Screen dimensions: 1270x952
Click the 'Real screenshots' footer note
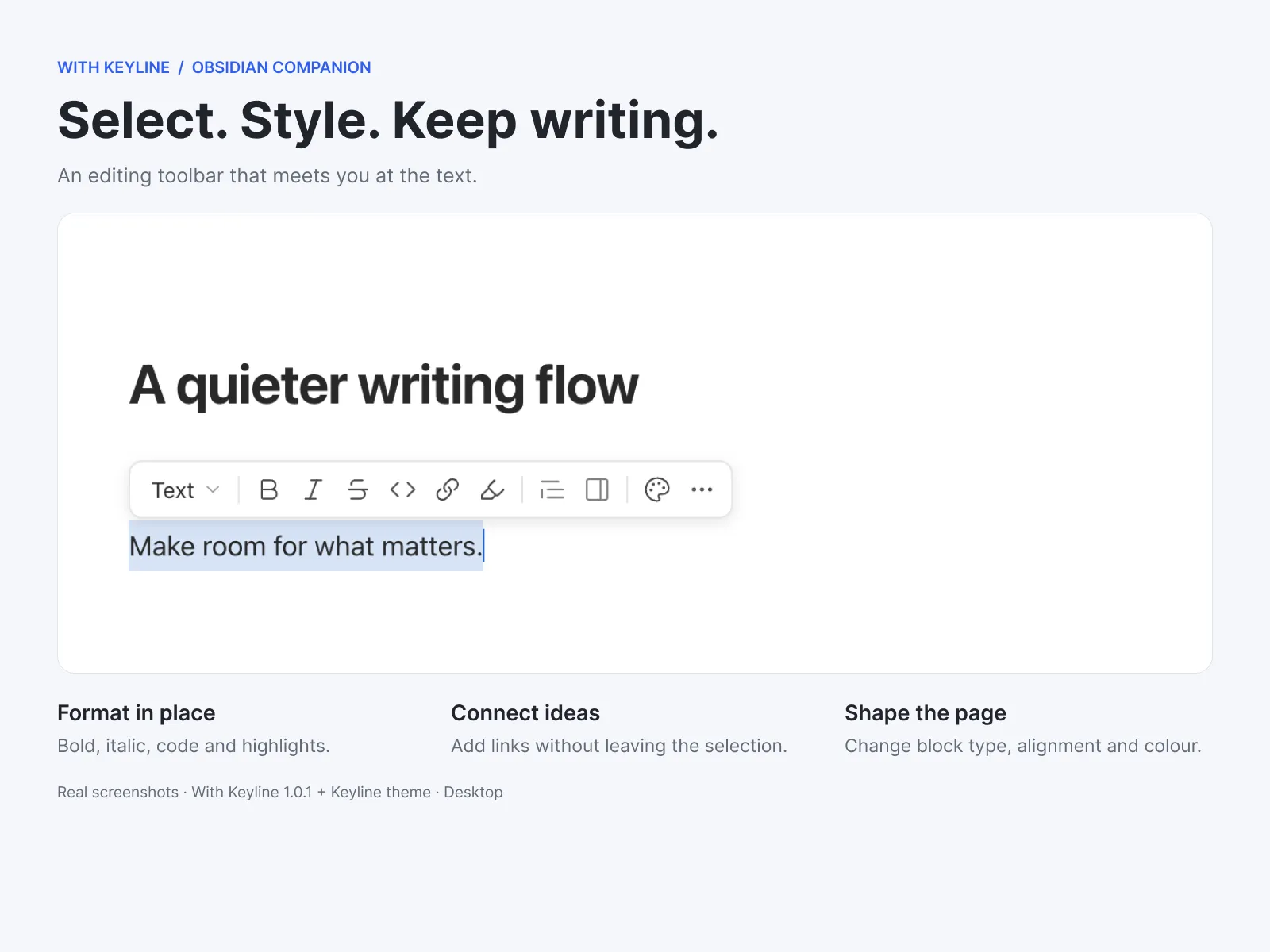click(x=280, y=792)
